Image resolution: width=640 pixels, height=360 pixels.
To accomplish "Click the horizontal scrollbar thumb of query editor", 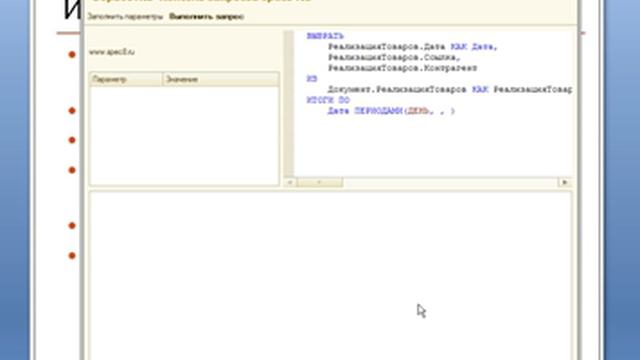I will tap(320, 182).
